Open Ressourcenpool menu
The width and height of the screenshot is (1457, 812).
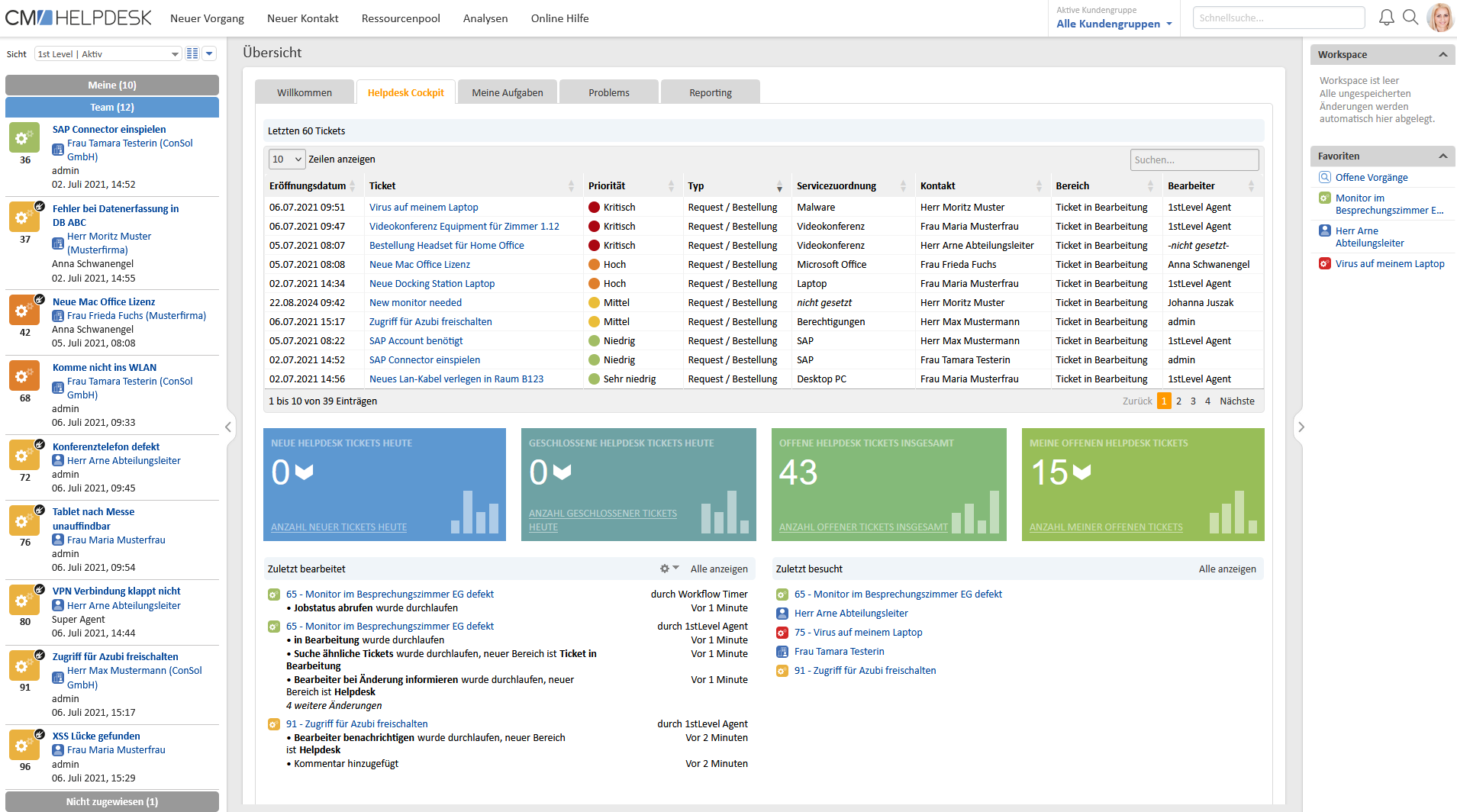click(x=401, y=18)
